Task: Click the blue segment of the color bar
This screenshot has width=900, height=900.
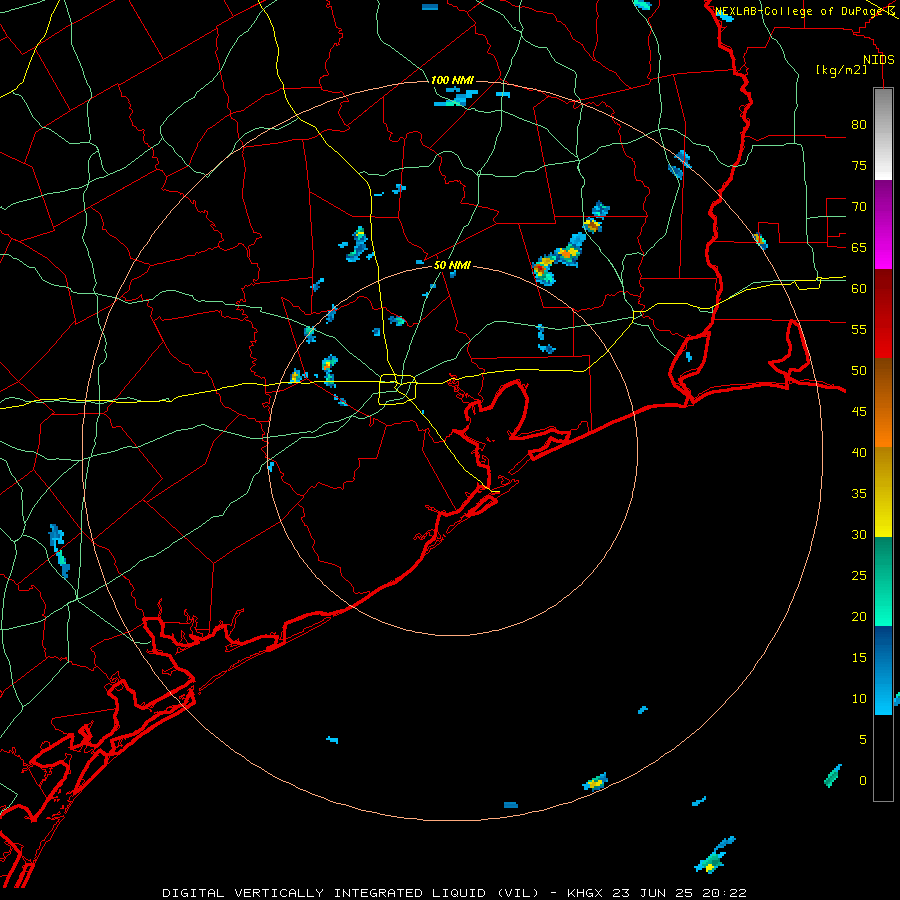Action: coord(883,670)
